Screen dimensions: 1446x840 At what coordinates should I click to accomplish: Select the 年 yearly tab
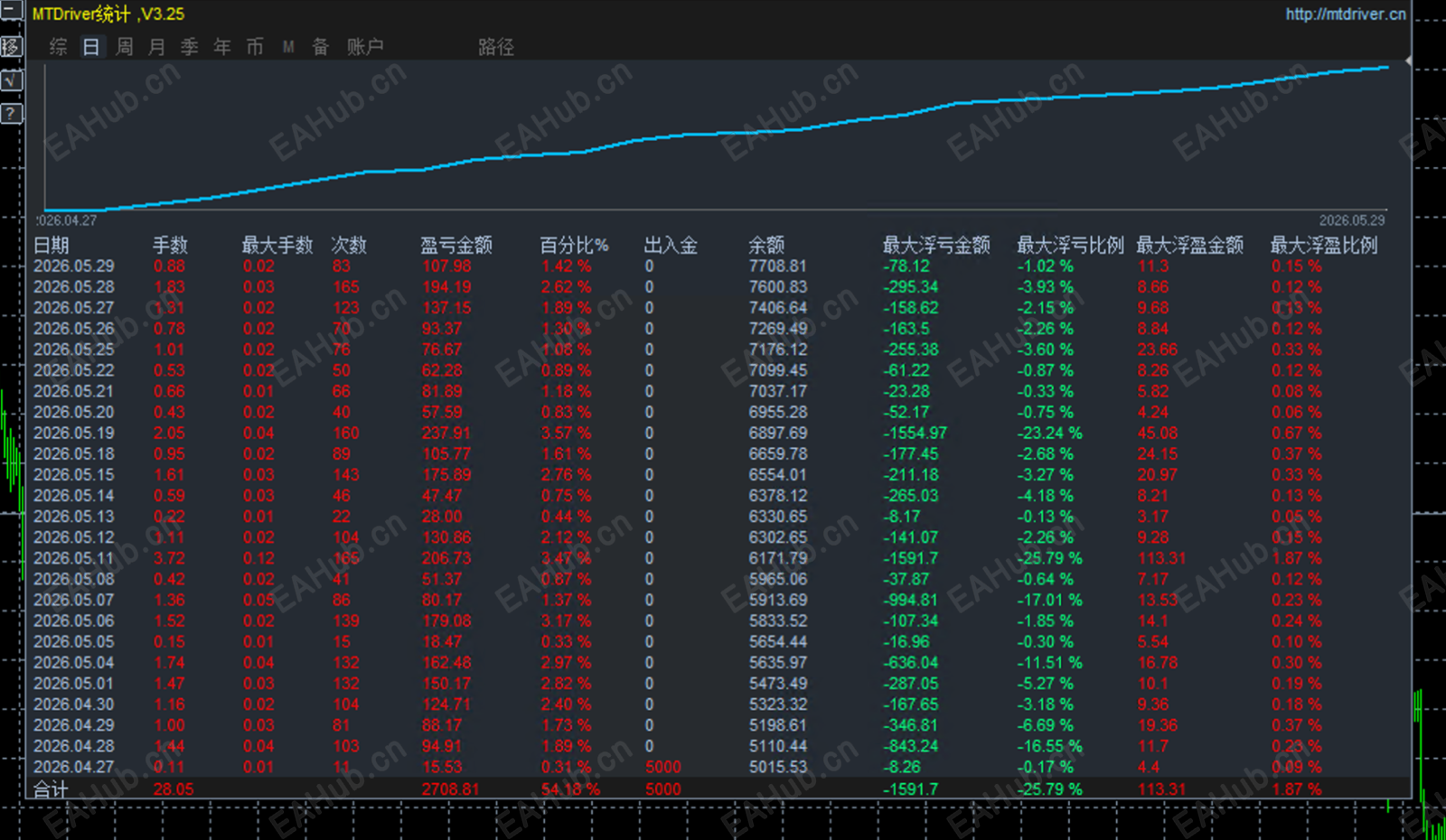(222, 47)
